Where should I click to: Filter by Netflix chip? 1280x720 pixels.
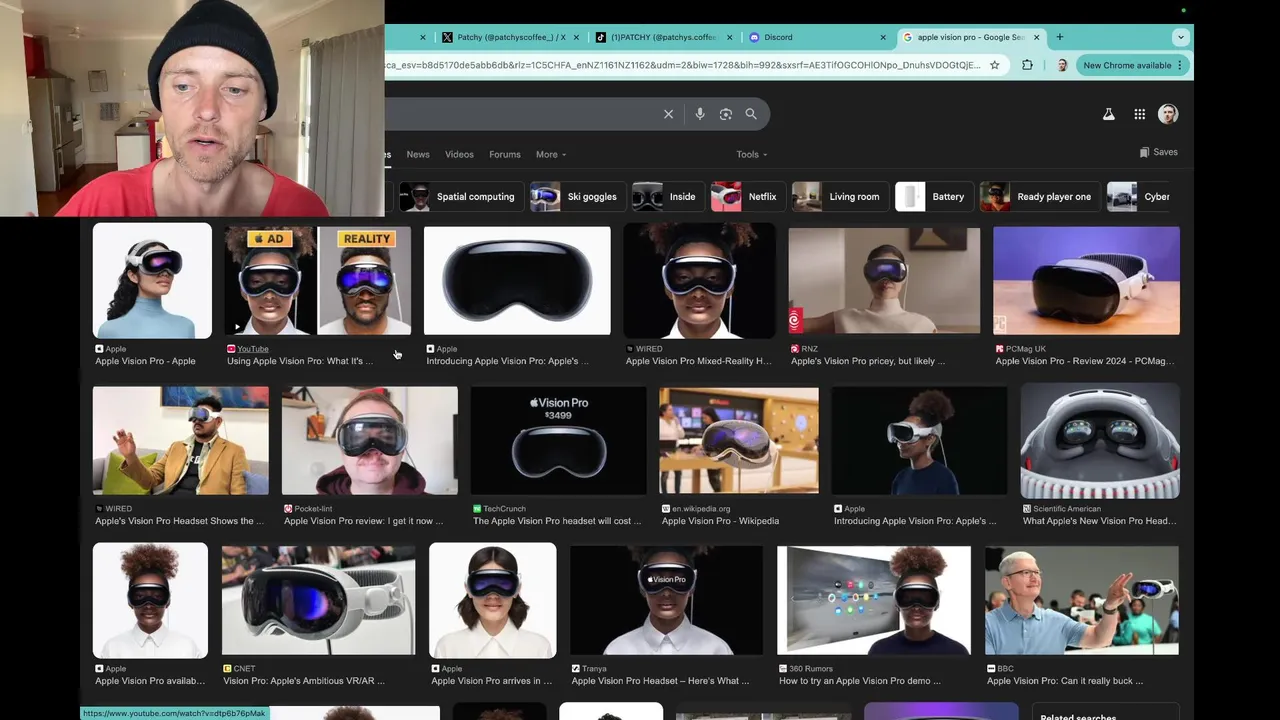[x=746, y=197]
